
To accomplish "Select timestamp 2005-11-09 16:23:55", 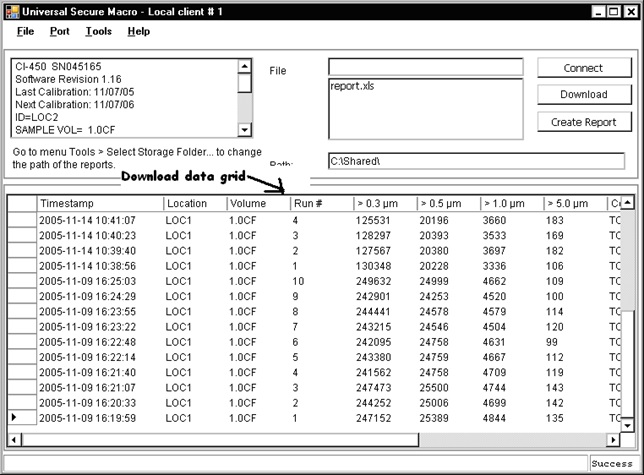I will (x=87, y=312).
